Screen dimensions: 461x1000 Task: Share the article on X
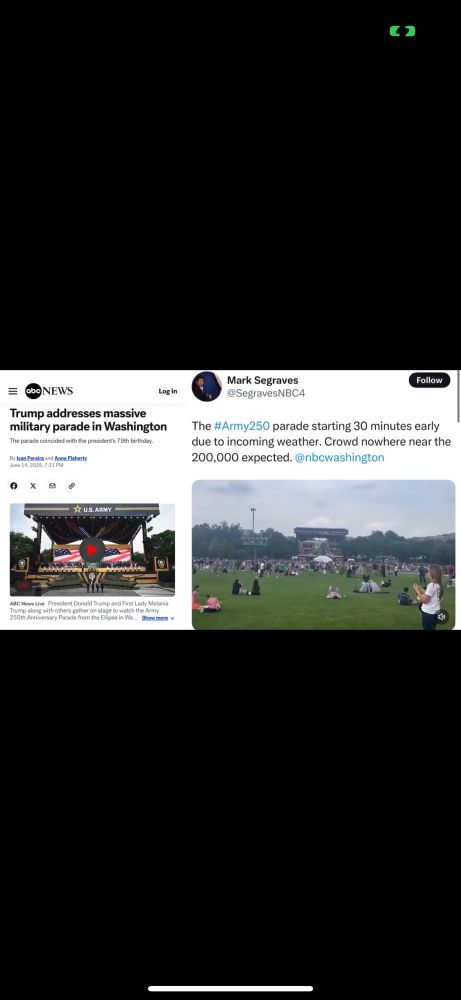coord(33,485)
